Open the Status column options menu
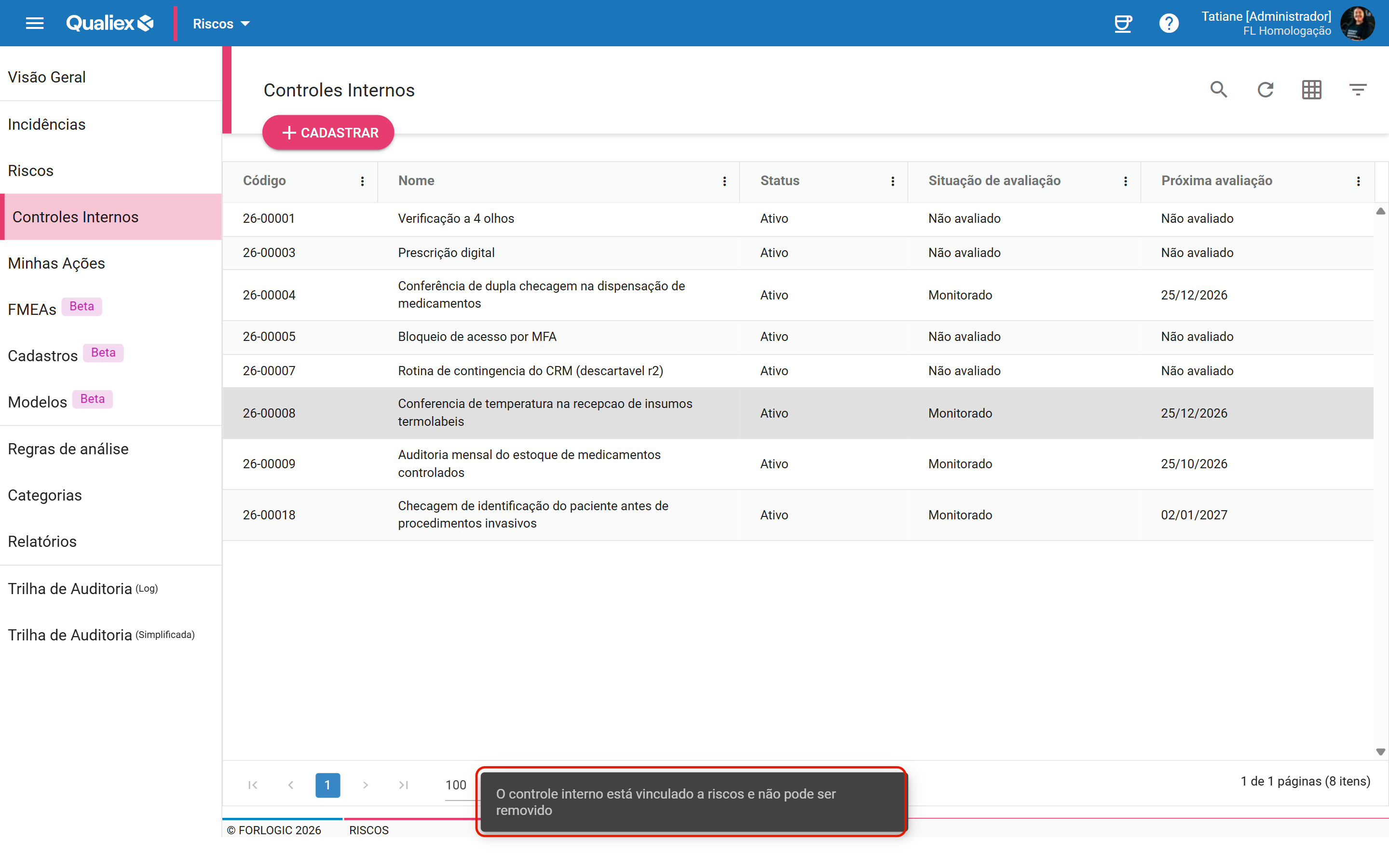Image resolution: width=1389 pixels, height=868 pixels. pyautogui.click(x=893, y=181)
